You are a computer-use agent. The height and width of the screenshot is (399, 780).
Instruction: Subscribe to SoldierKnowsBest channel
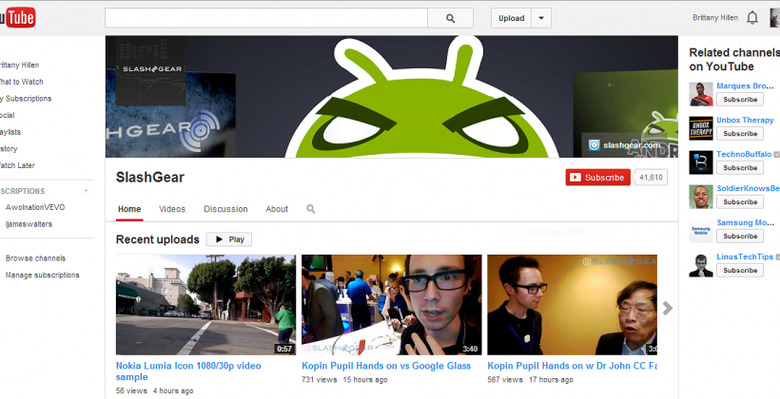point(740,202)
